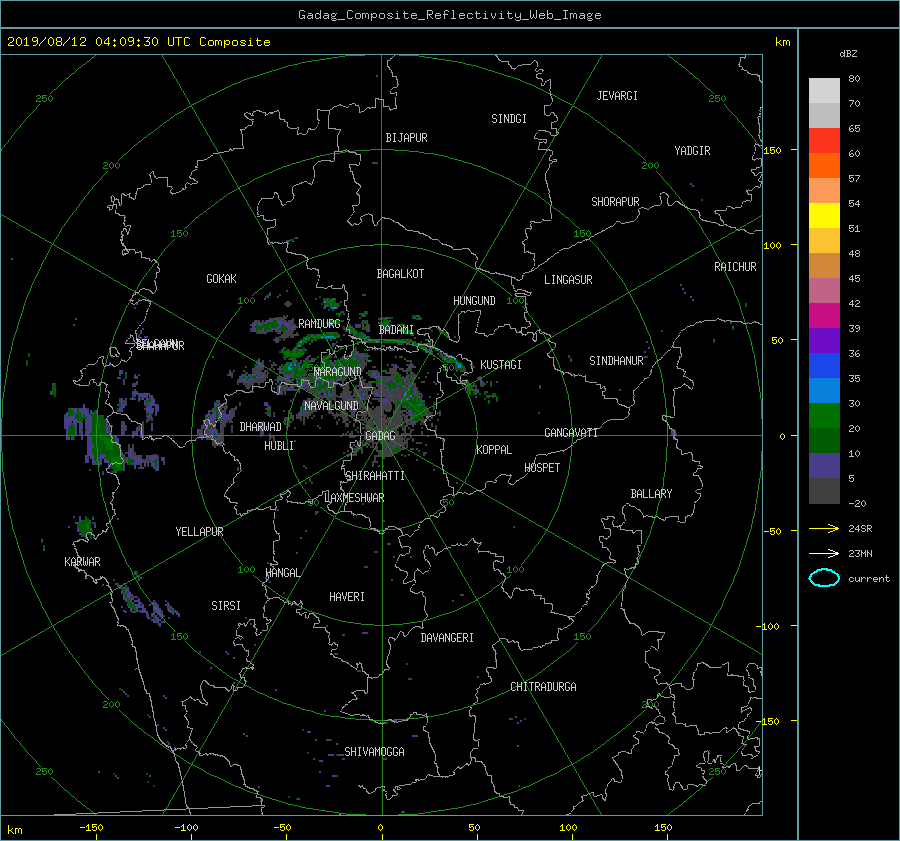Click on the 'GOKAK' label
The image size is (900, 841).
pyautogui.click(x=222, y=279)
